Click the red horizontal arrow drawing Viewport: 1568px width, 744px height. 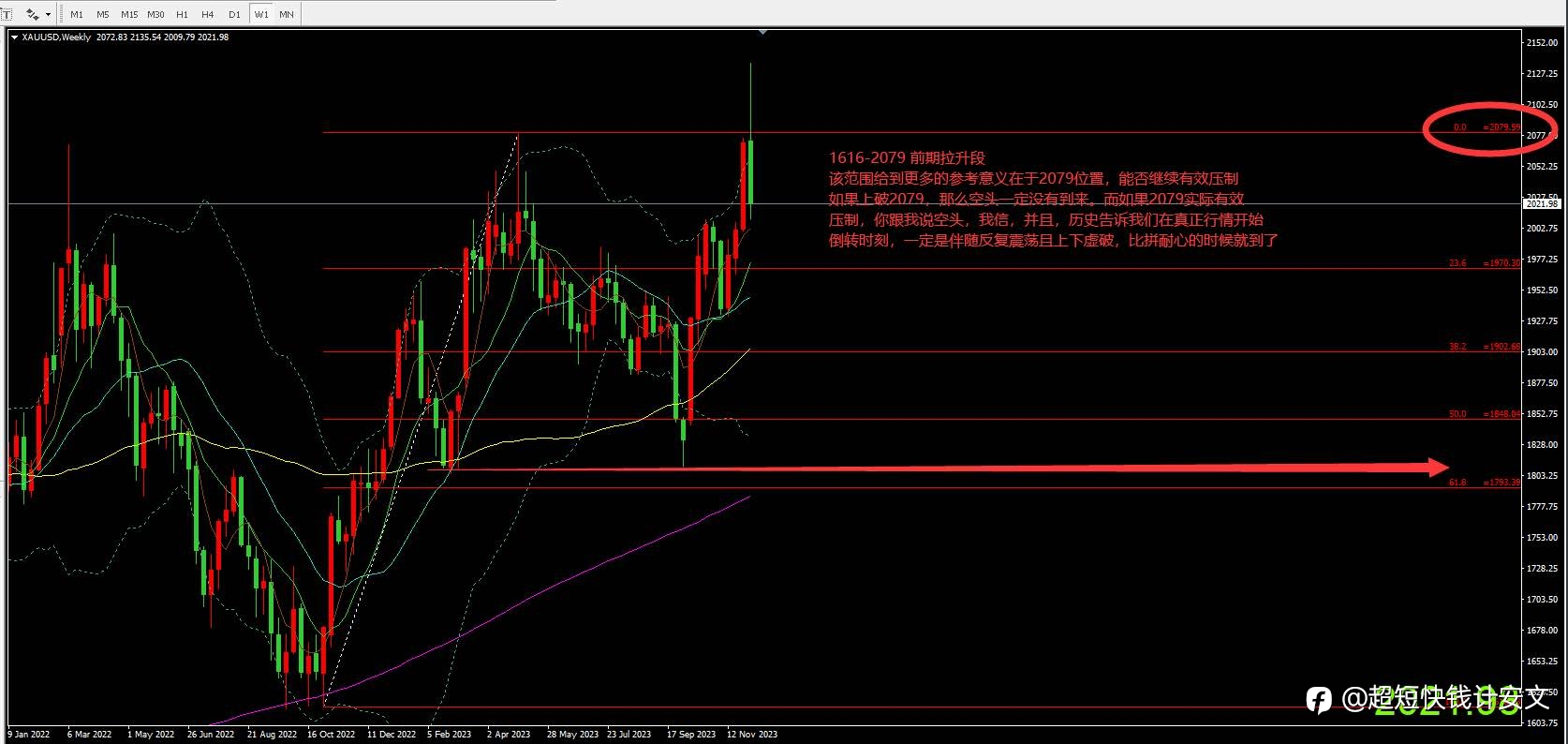point(937,468)
